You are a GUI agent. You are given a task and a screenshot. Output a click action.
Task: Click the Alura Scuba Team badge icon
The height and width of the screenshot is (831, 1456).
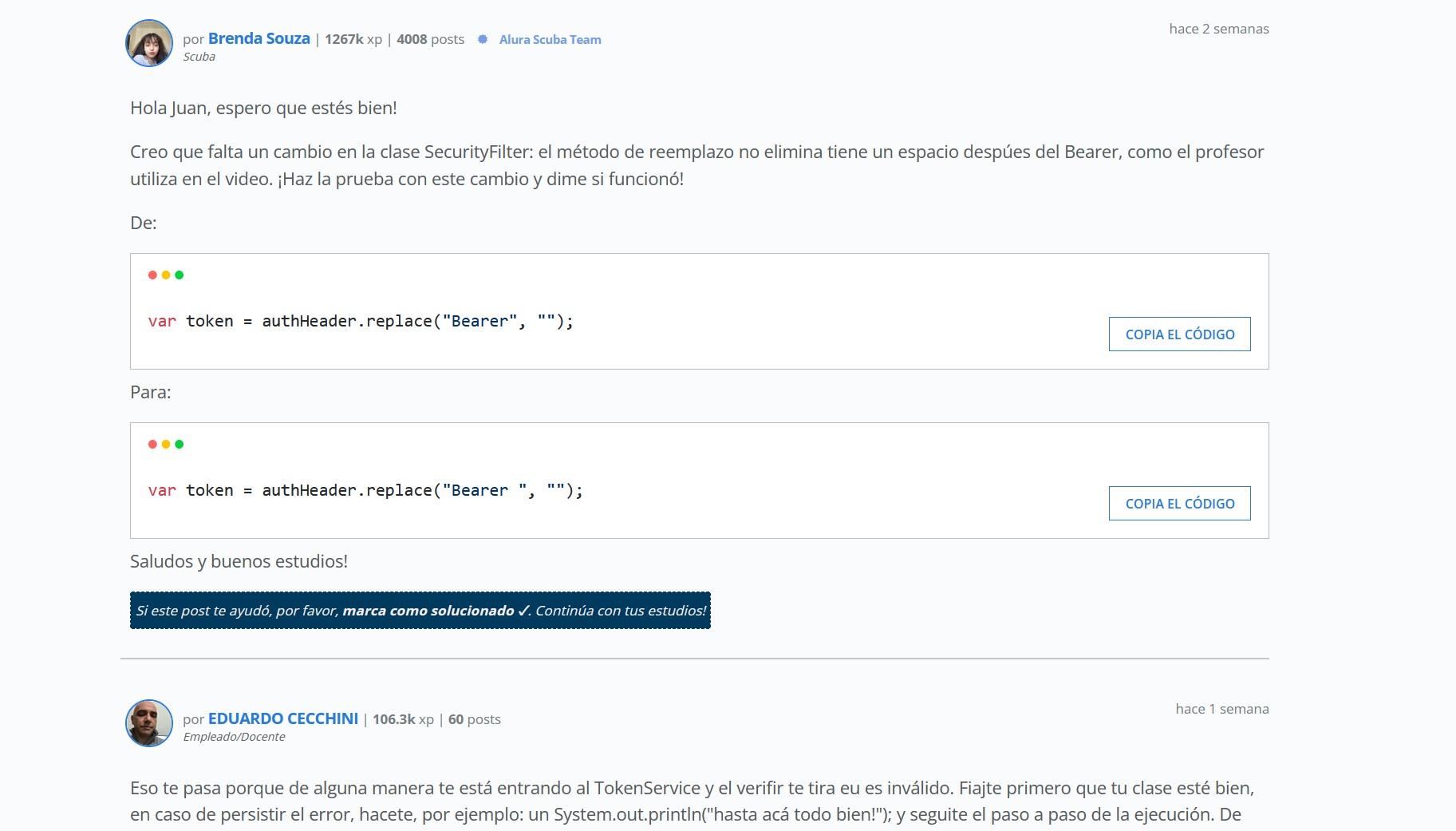coord(483,39)
